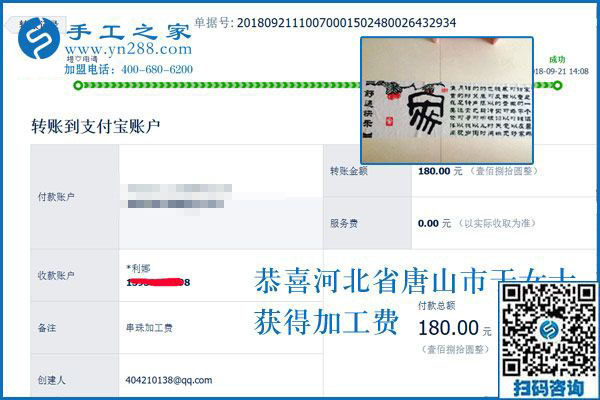Click the green progress end circle
This screenshot has width=600, height=400.
558,85
